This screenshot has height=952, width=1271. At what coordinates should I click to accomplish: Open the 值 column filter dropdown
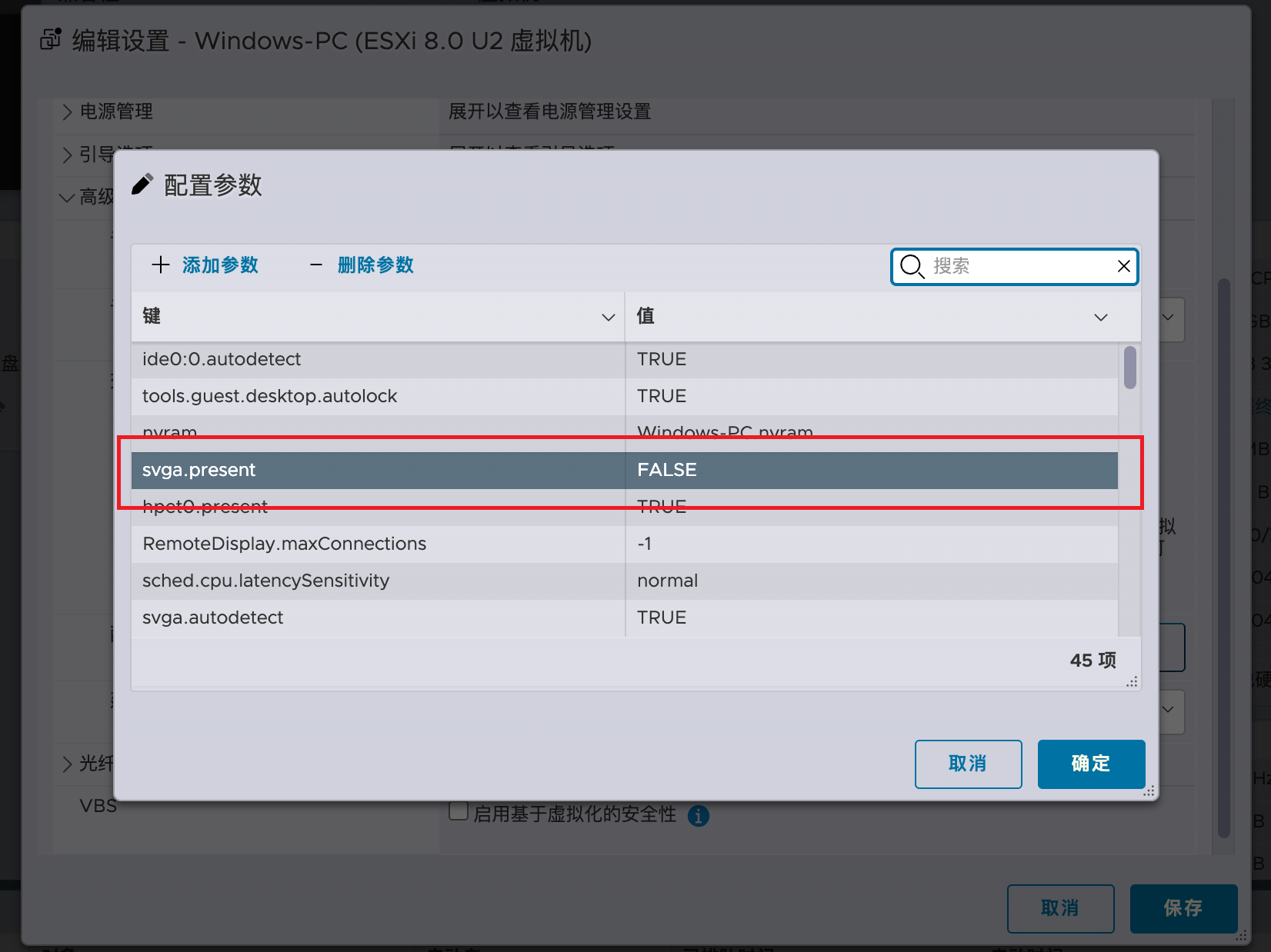point(1100,317)
